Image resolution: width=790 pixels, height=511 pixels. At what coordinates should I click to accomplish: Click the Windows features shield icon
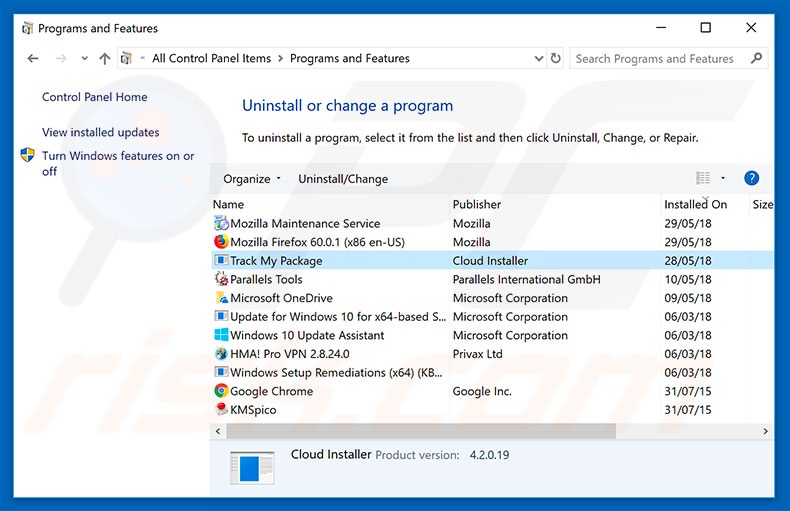coord(27,155)
